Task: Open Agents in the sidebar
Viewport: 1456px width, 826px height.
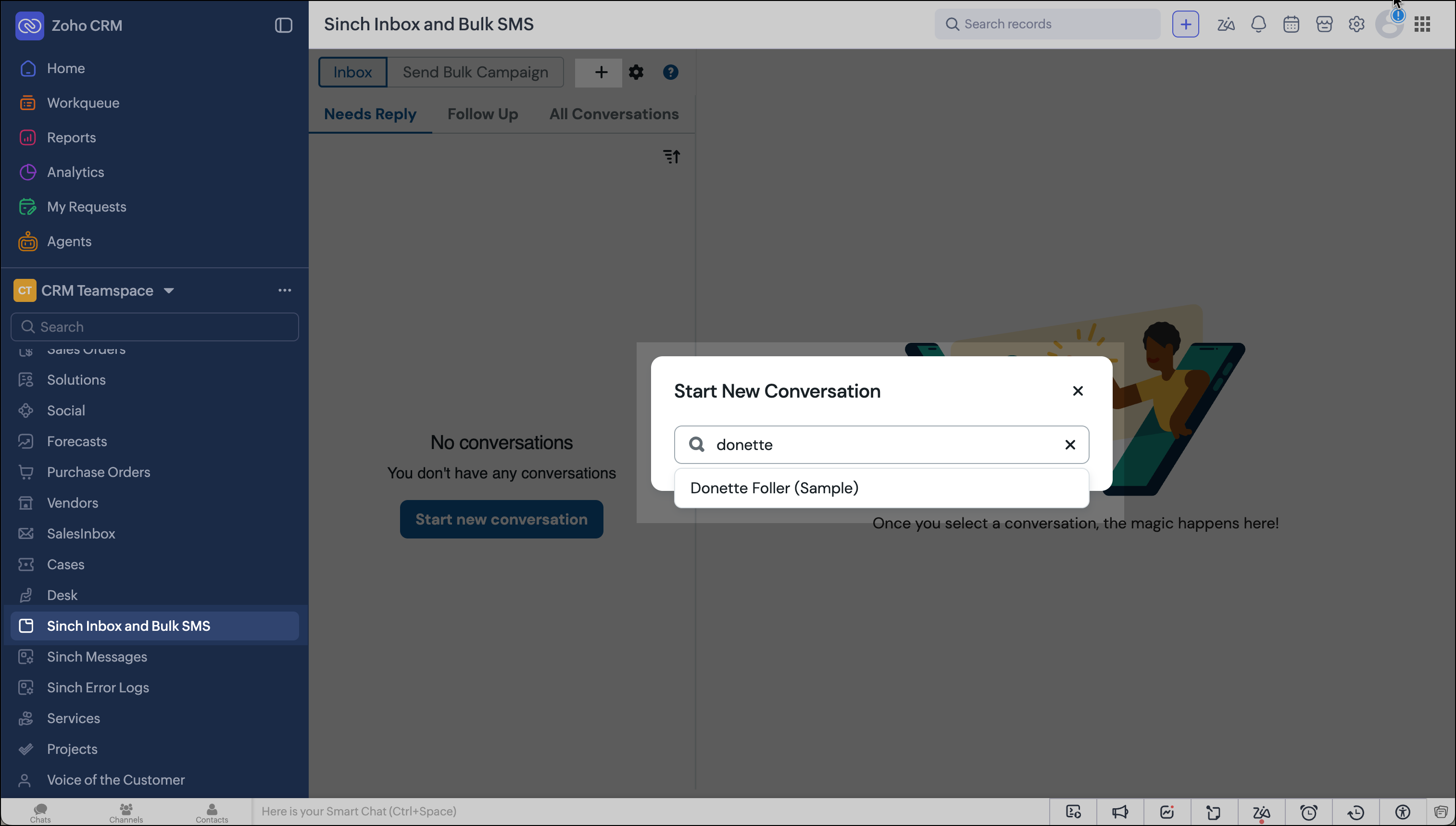Action: tap(69, 242)
